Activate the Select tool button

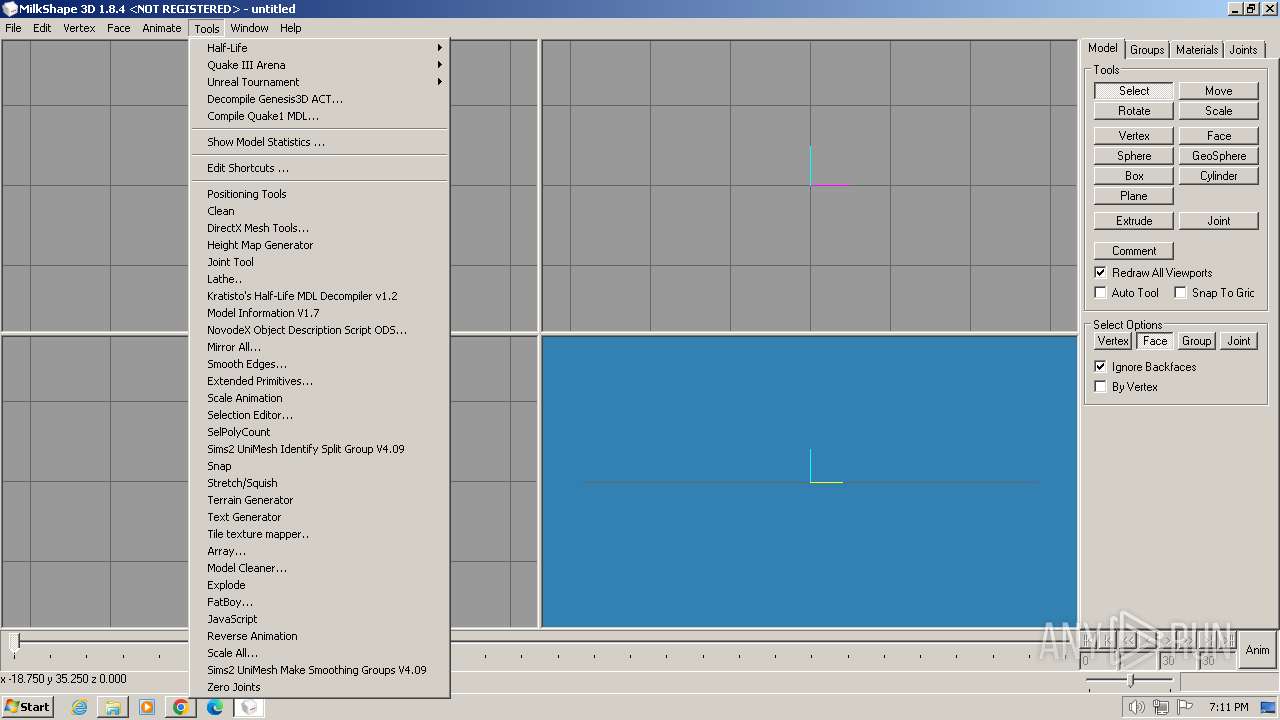click(1134, 91)
